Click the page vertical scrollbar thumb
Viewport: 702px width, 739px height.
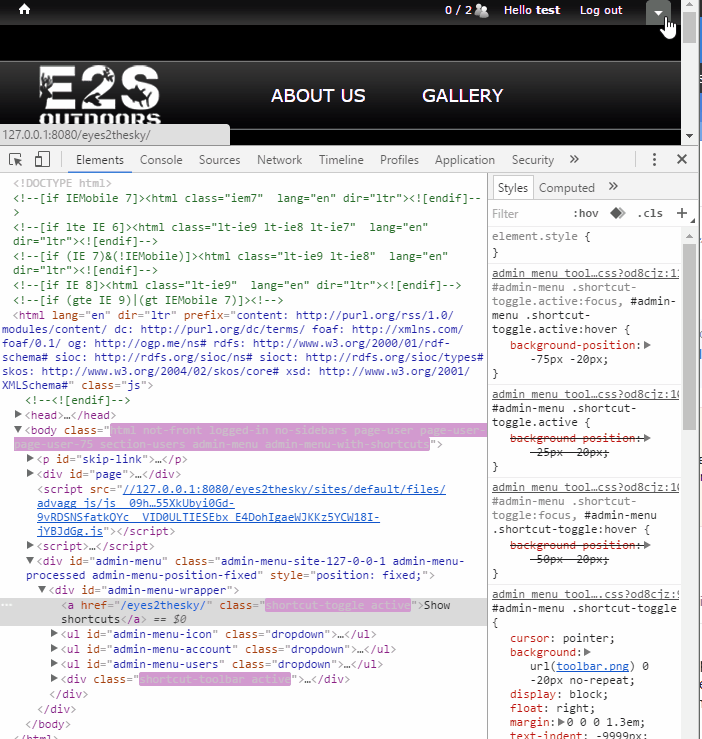(x=690, y=27)
